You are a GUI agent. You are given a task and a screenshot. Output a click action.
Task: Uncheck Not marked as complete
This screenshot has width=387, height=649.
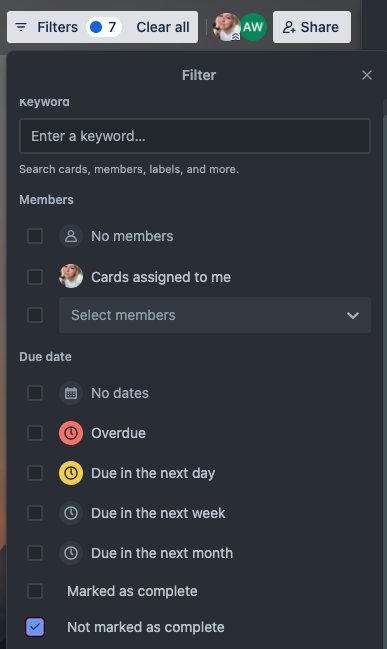coord(35,627)
